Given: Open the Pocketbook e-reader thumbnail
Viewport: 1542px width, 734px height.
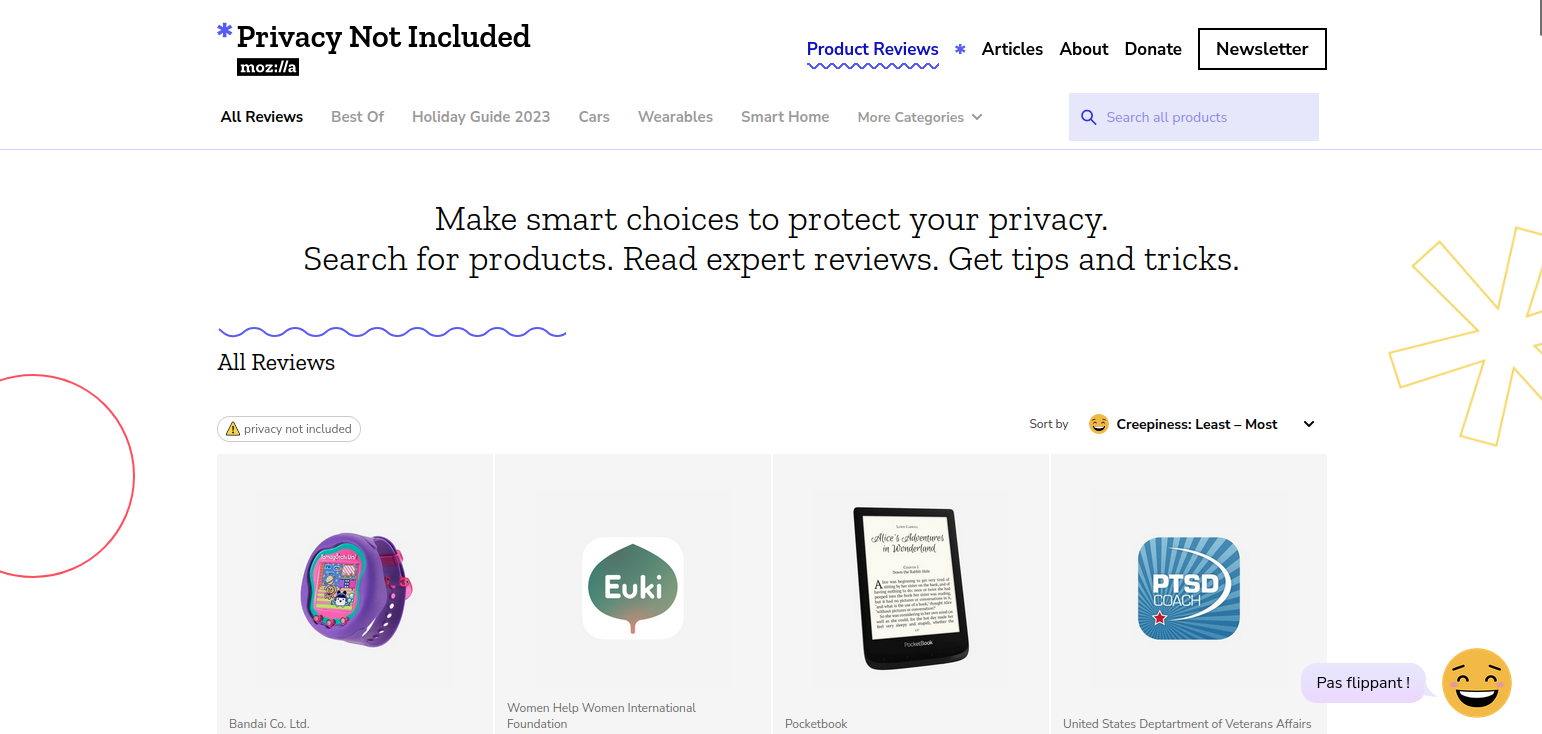Looking at the screenshot, I should pos(911,588).
